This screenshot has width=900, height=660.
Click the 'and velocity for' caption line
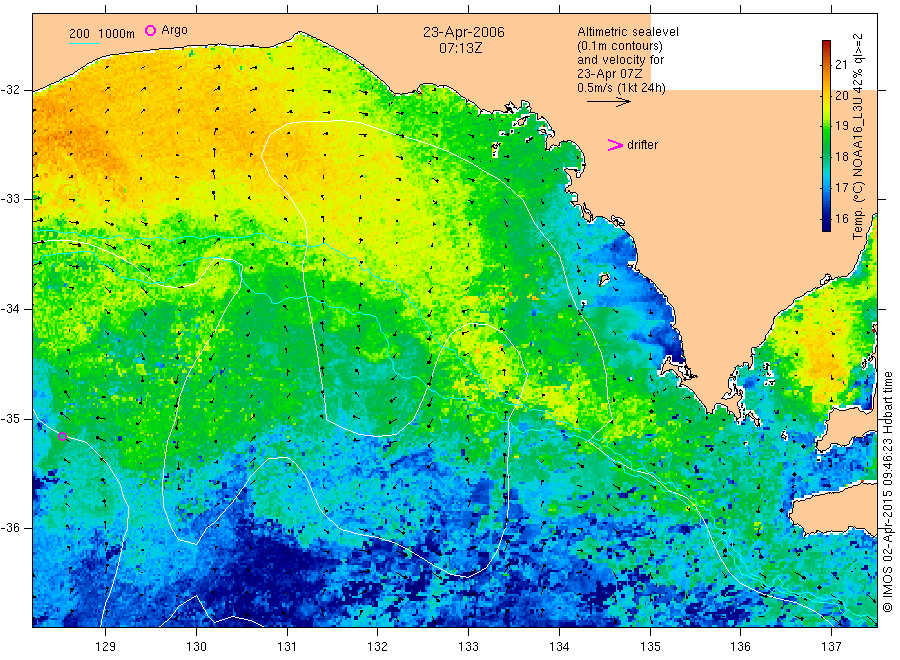pos(620,60)
